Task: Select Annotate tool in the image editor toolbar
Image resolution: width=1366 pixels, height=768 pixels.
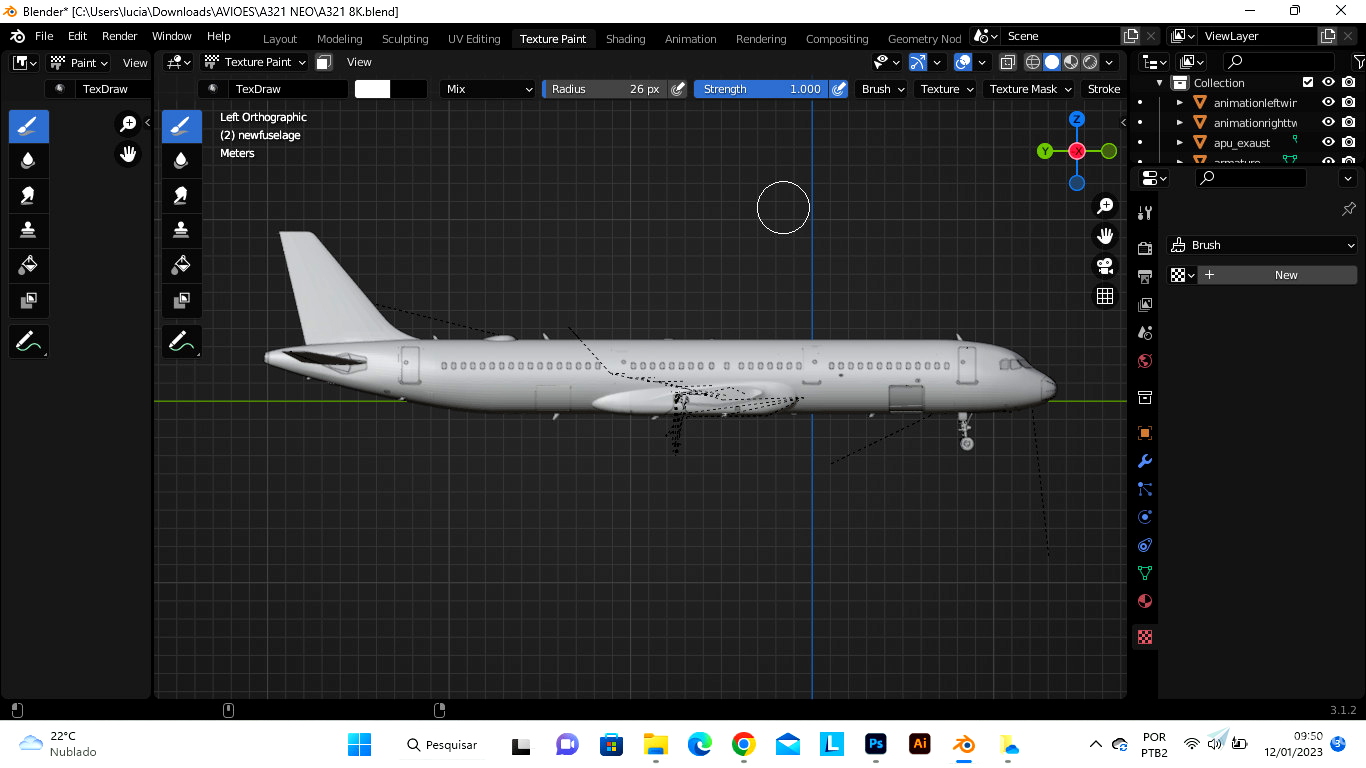Action: pos(28,341)
